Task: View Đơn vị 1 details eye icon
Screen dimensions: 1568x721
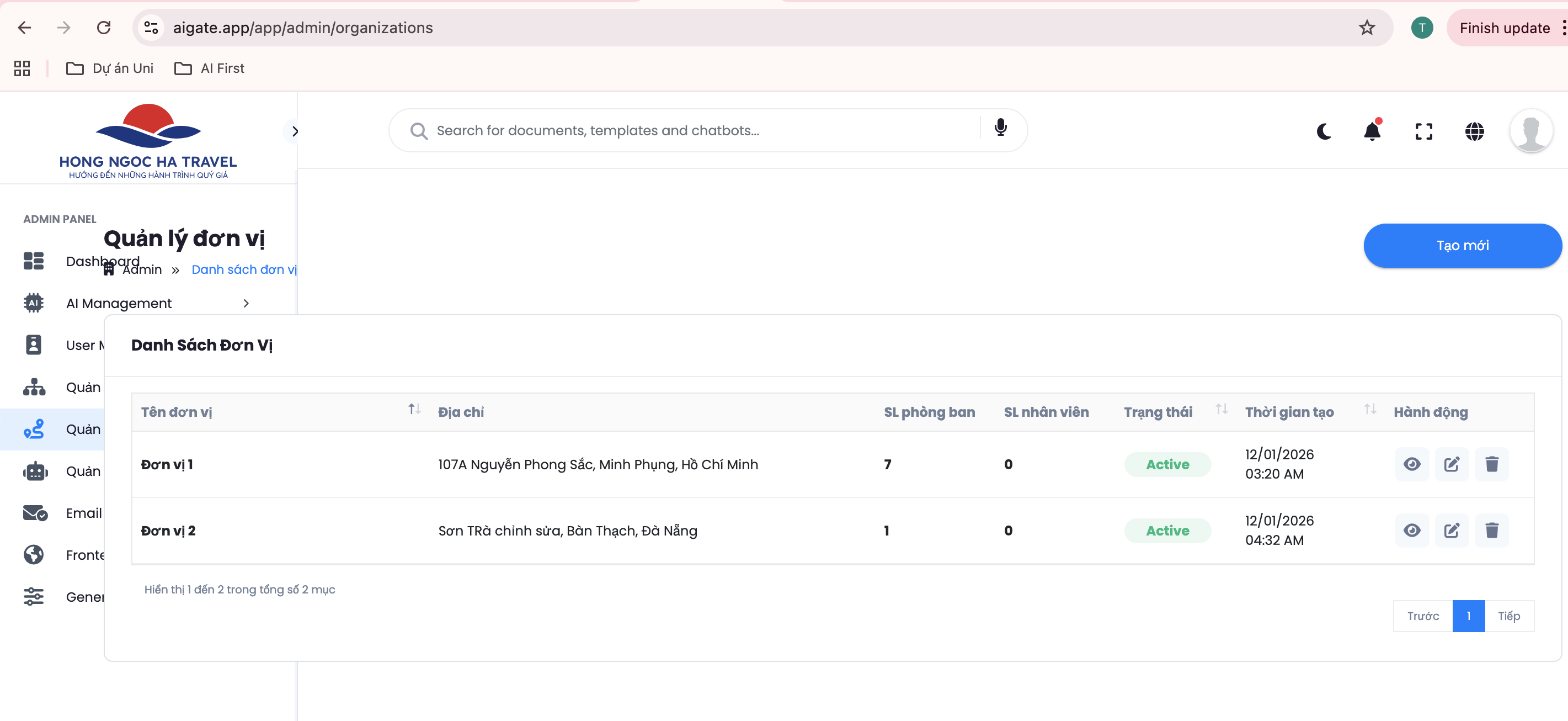Action: 1411,464
